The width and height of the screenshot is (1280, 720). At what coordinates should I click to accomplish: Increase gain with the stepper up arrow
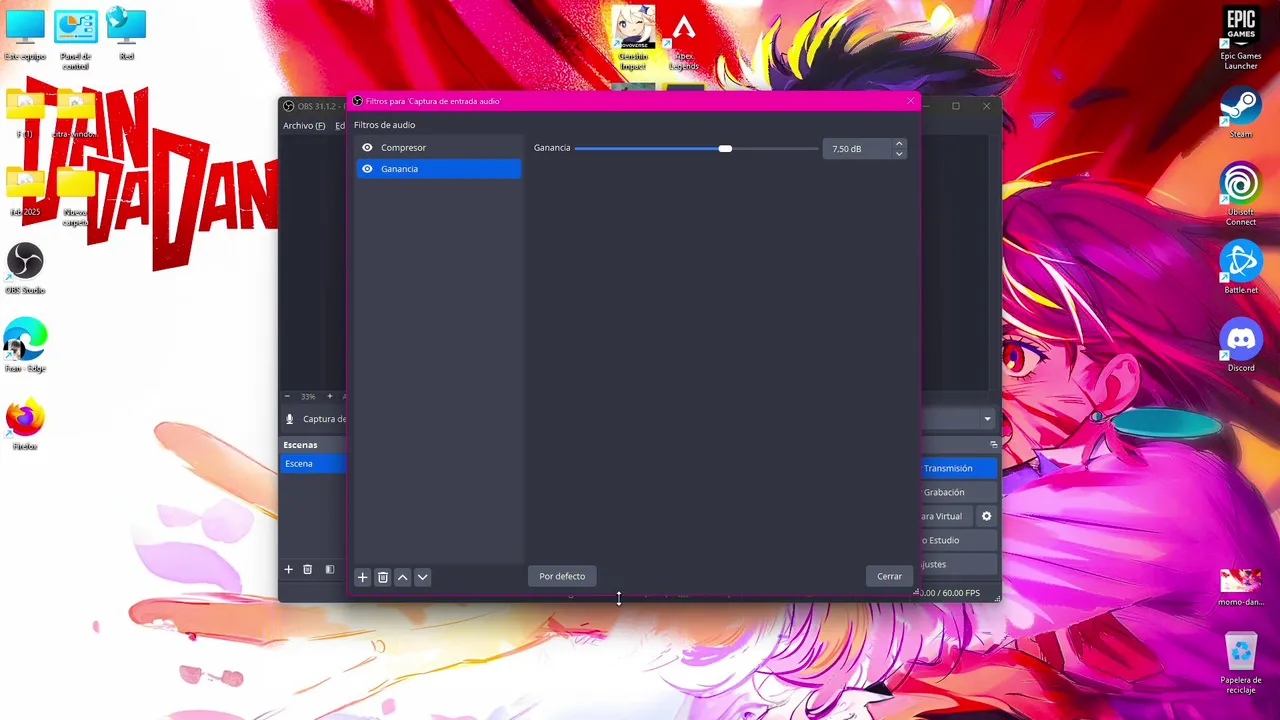[899, 144]
